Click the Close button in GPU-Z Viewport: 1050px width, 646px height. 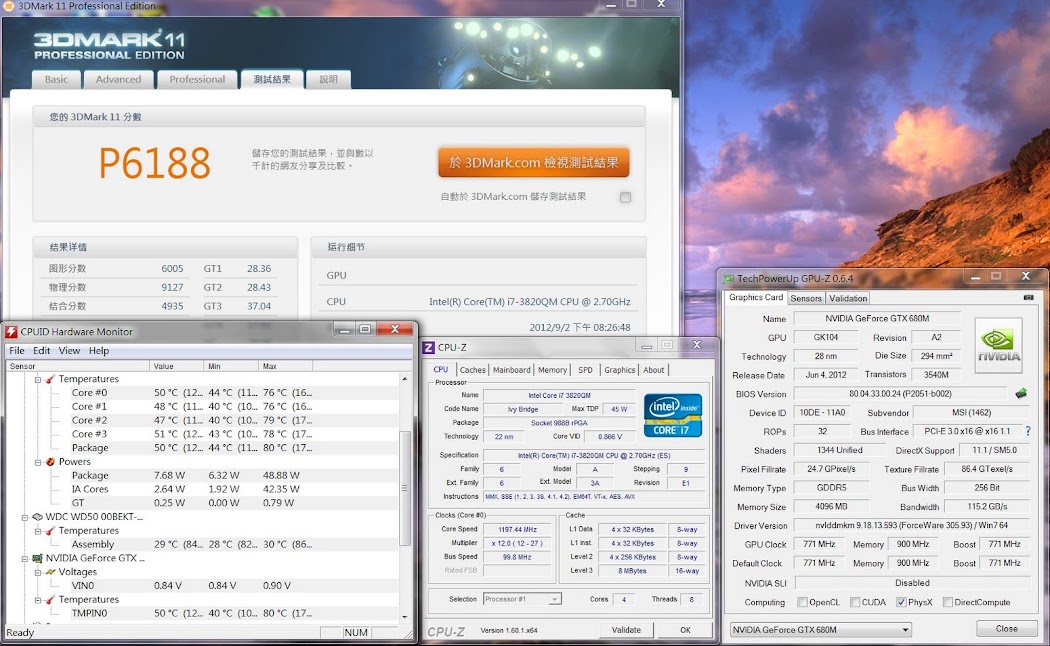(1006, 629)
